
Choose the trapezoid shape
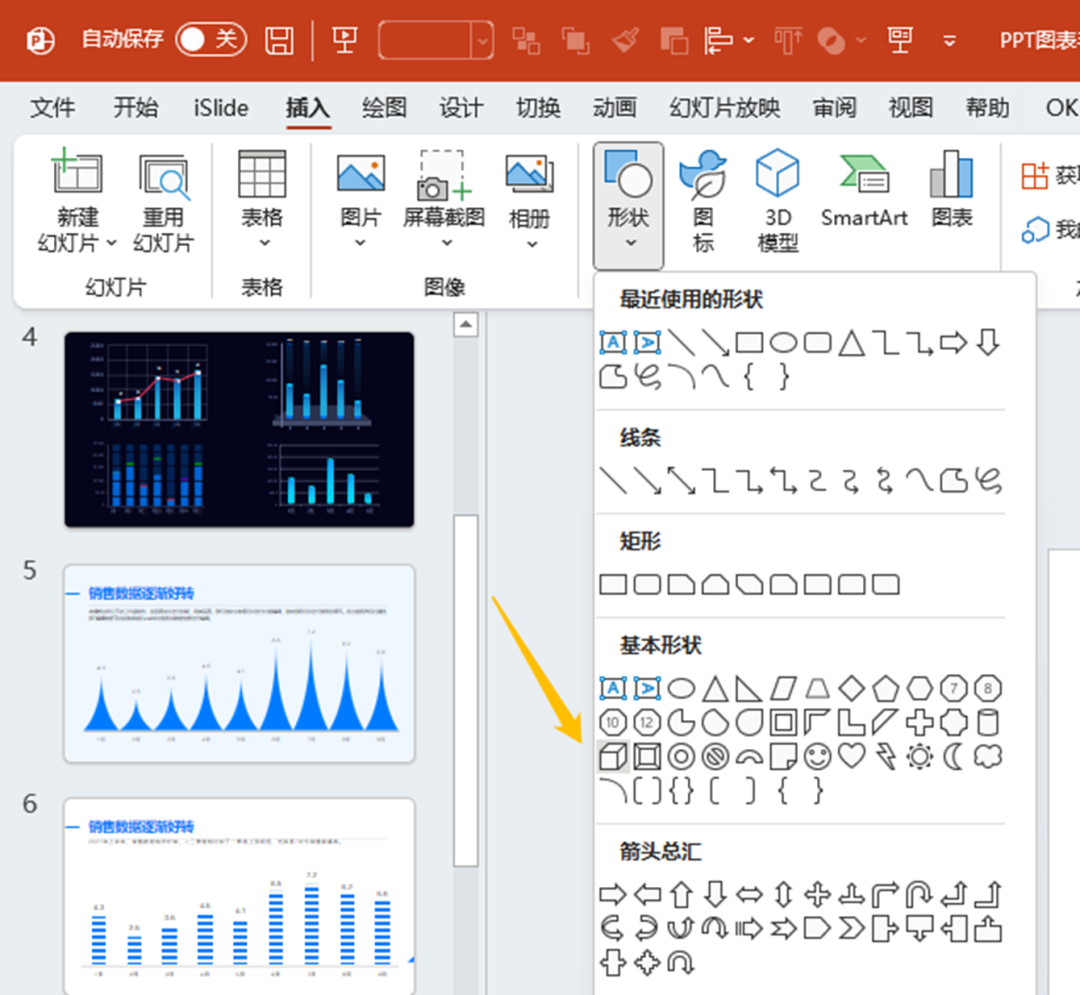pos(818,688)
